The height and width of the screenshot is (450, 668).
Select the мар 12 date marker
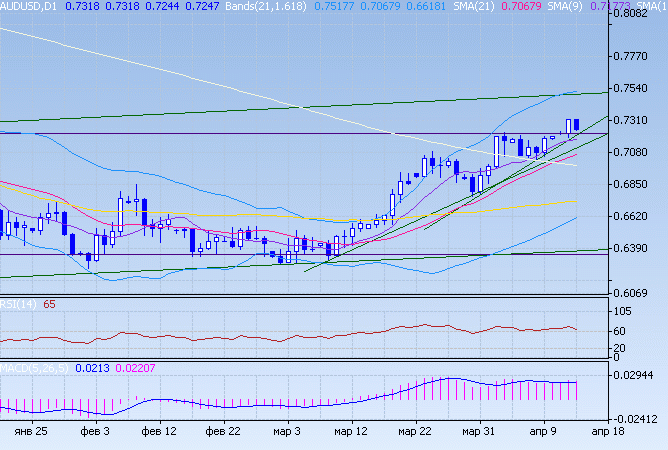(351, 432)
